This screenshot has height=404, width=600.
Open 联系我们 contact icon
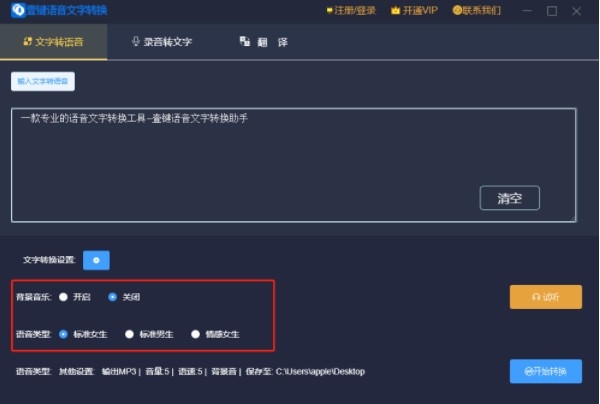(457, 10)
